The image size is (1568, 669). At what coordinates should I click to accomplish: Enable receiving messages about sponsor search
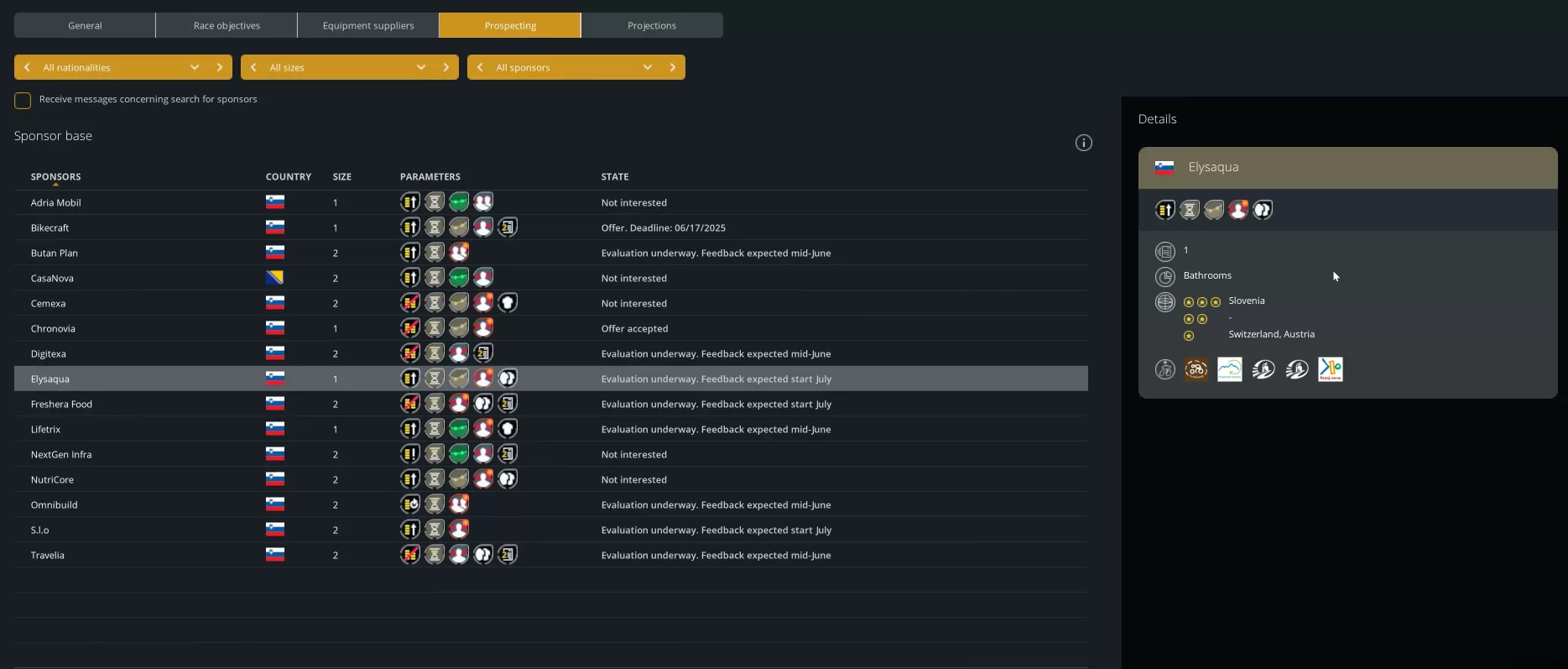(23, 101)
